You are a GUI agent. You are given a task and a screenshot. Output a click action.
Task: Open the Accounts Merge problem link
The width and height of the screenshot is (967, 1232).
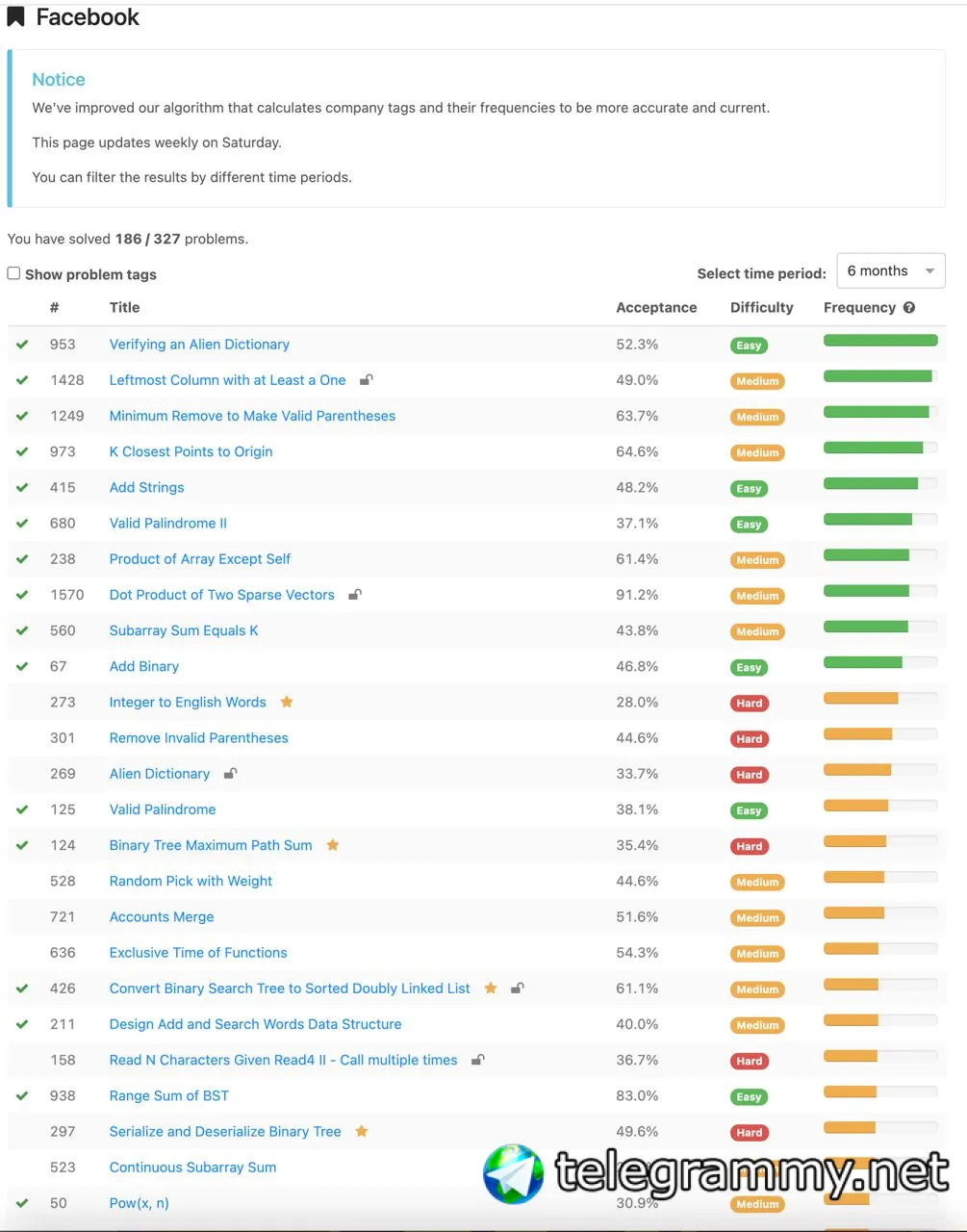(162, 917)
